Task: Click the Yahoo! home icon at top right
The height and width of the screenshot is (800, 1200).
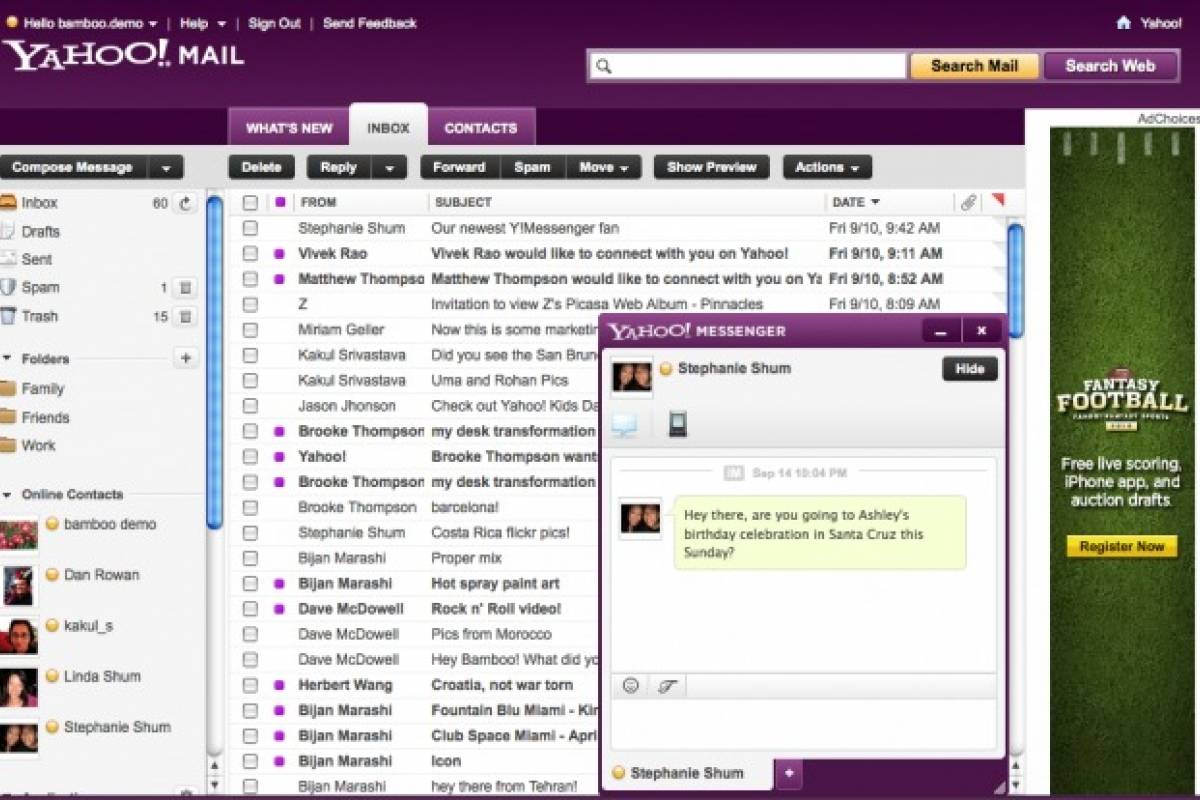Action: tap(1124, 22)
